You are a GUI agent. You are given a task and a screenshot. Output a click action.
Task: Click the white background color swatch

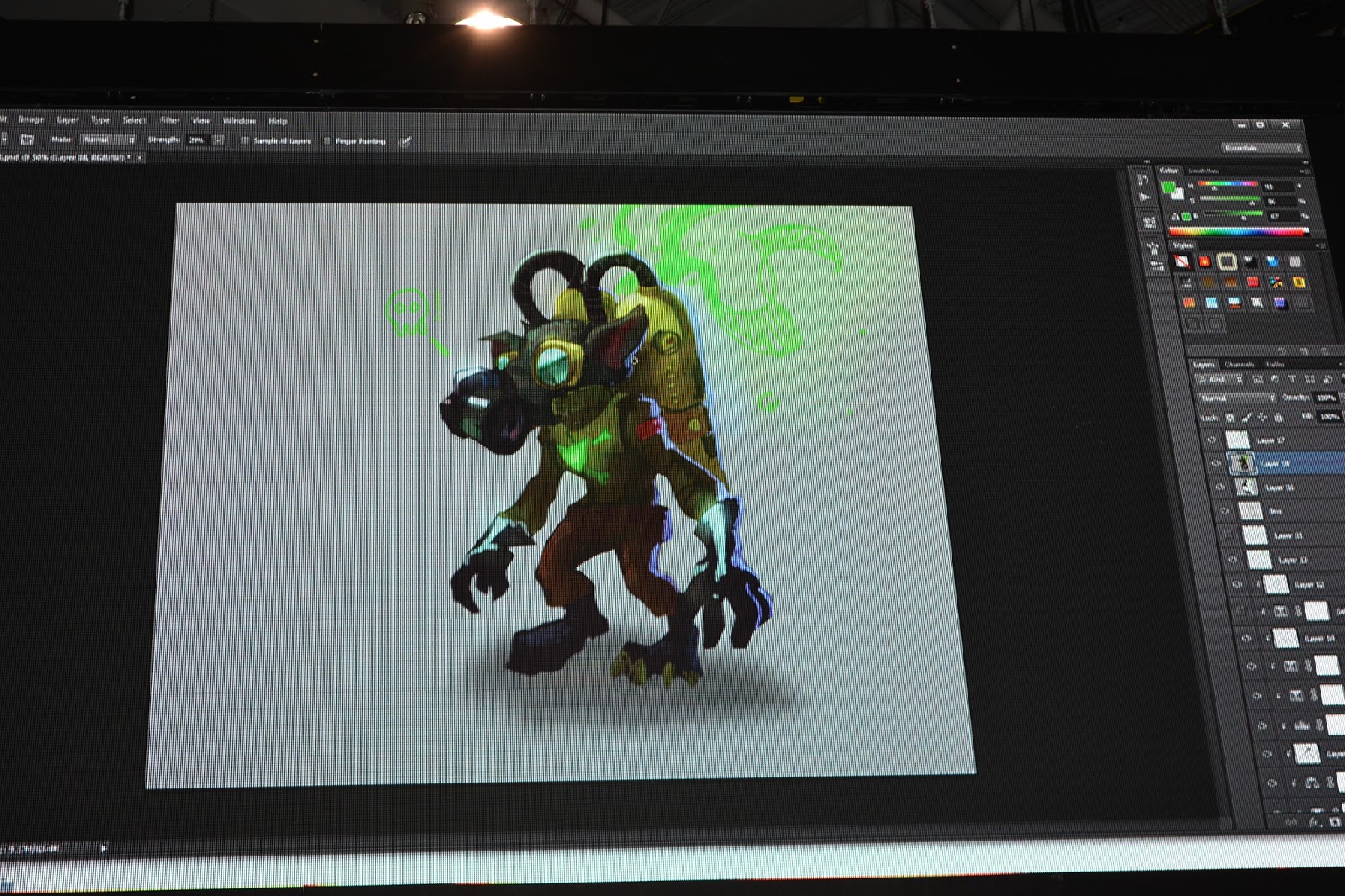coord(1178,194)
